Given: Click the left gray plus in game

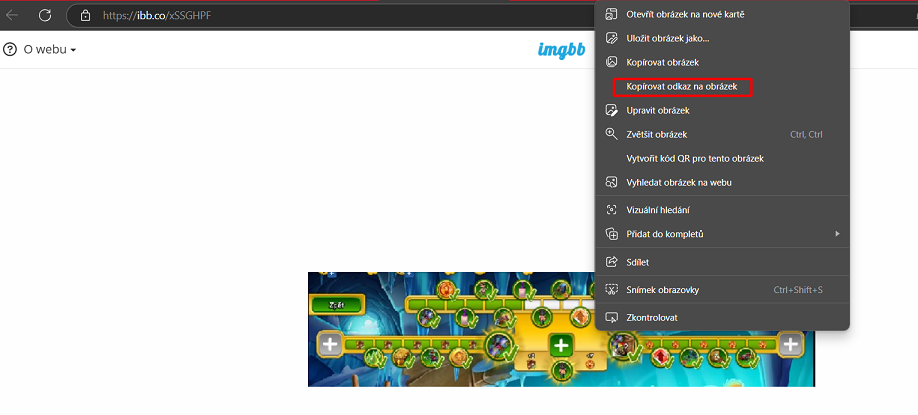Looking at the screenshot, I should coord(331,345).
